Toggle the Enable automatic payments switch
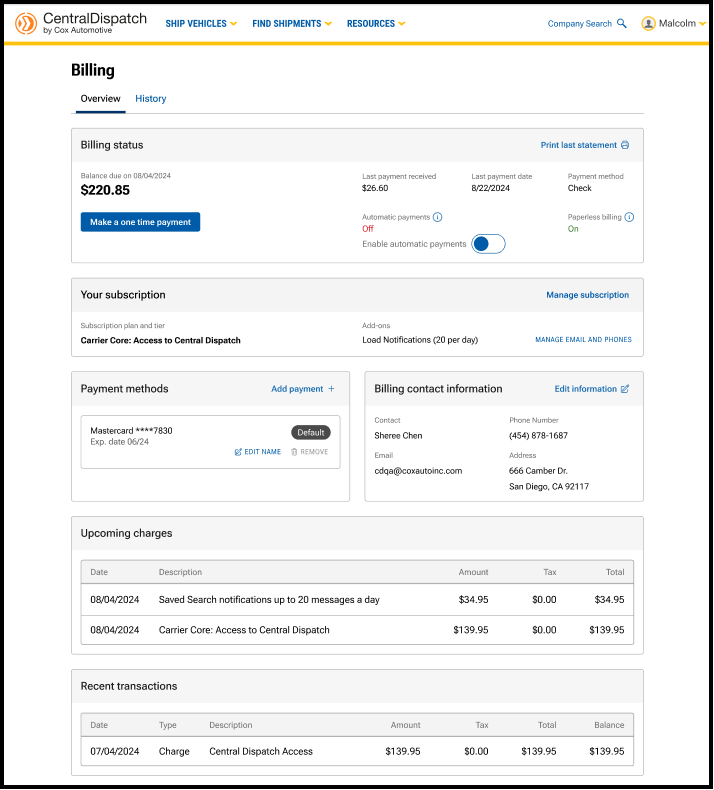The image size is (714, 790). pyautogui.click(x=488, y=244)
